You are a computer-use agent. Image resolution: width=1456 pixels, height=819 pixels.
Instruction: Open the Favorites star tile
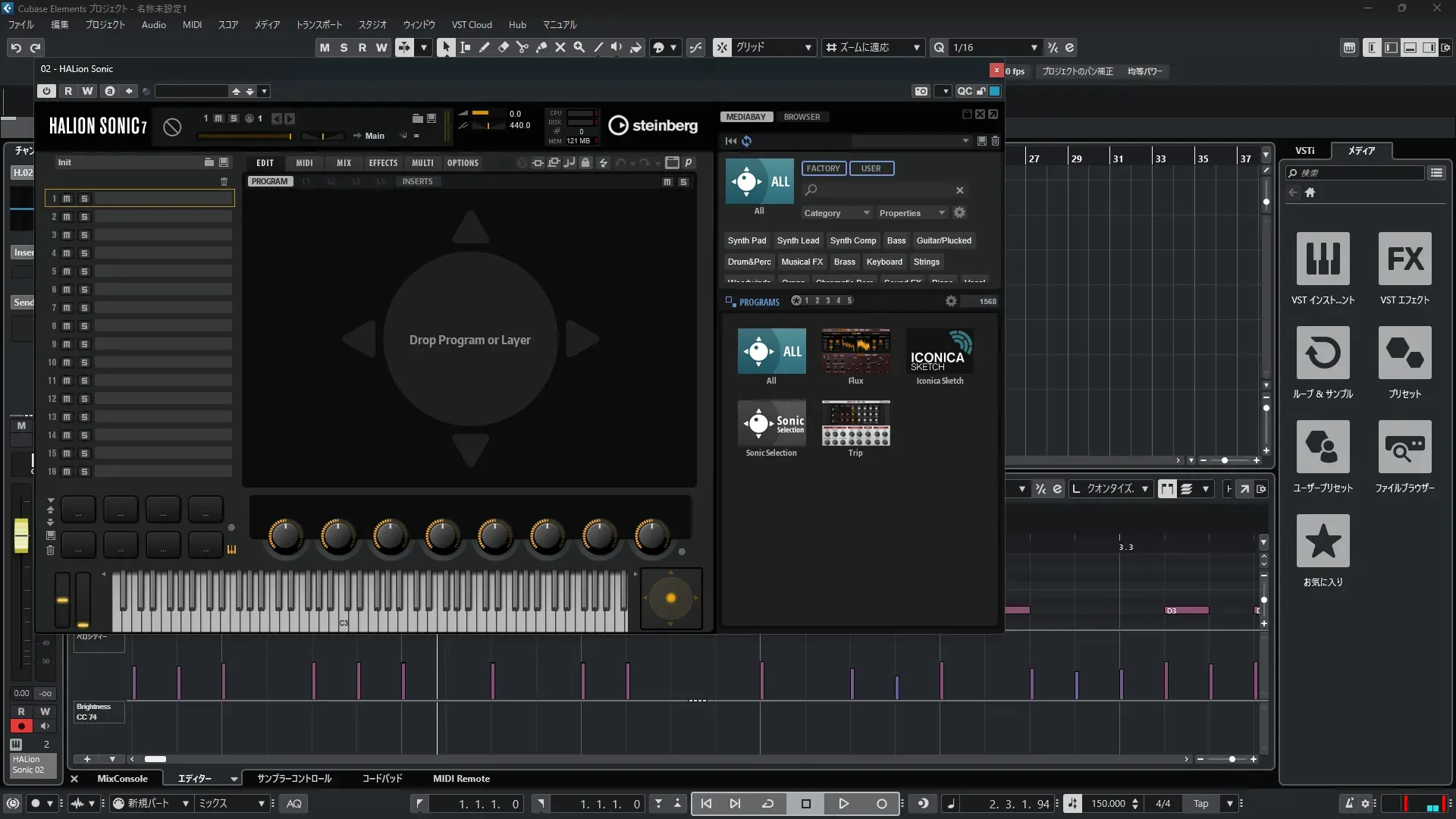click(1323, 541)
